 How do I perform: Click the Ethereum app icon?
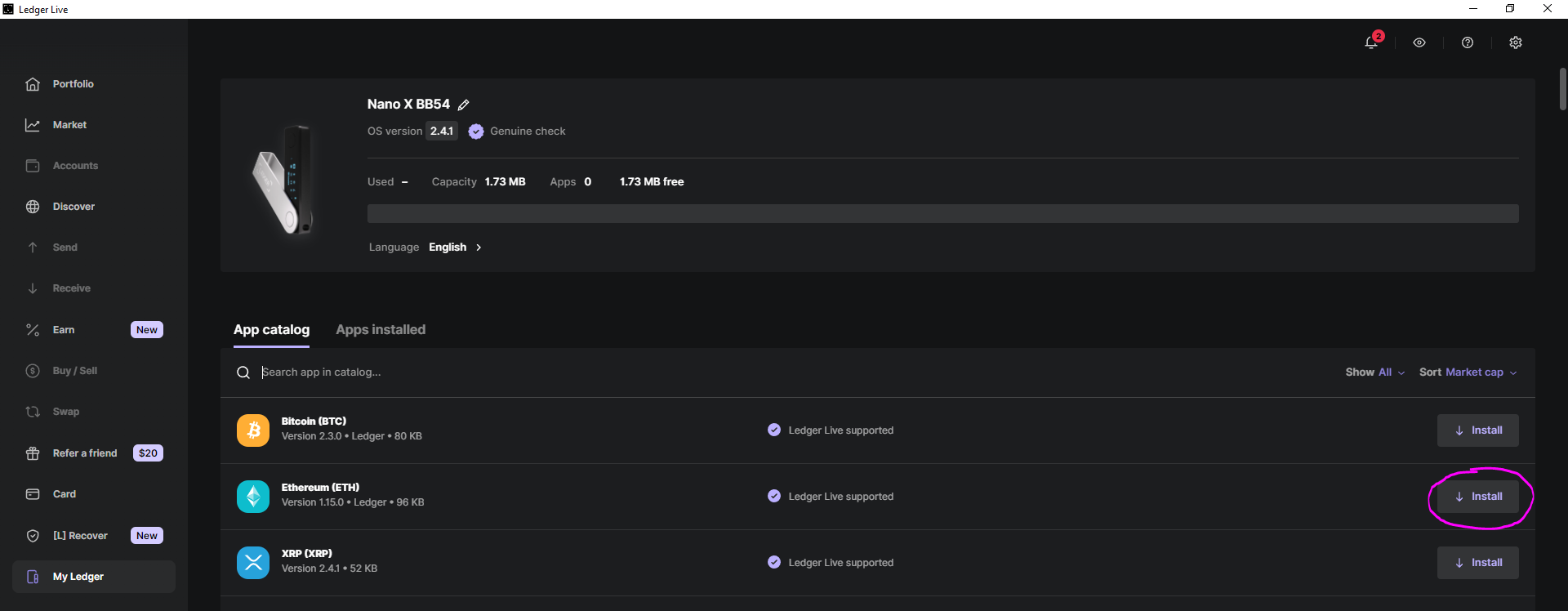[x=253, y=497]
